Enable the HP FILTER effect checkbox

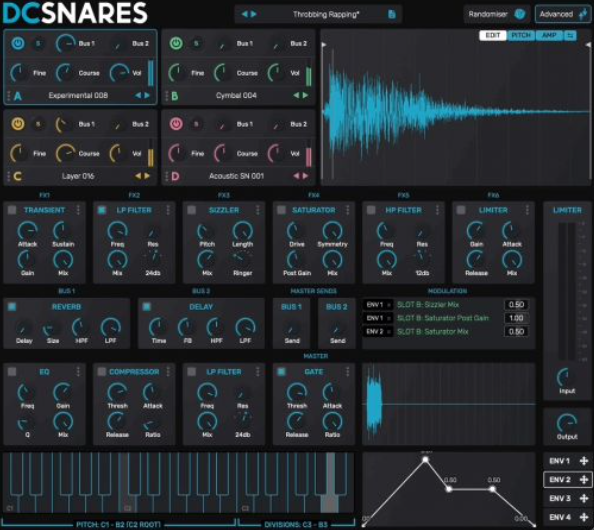371,210
